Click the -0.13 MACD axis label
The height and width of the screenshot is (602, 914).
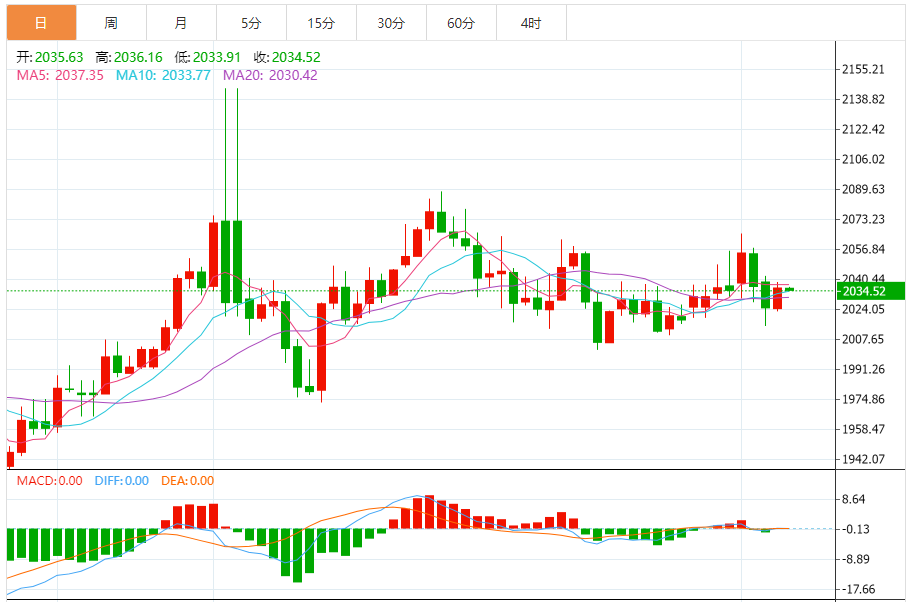856,529
